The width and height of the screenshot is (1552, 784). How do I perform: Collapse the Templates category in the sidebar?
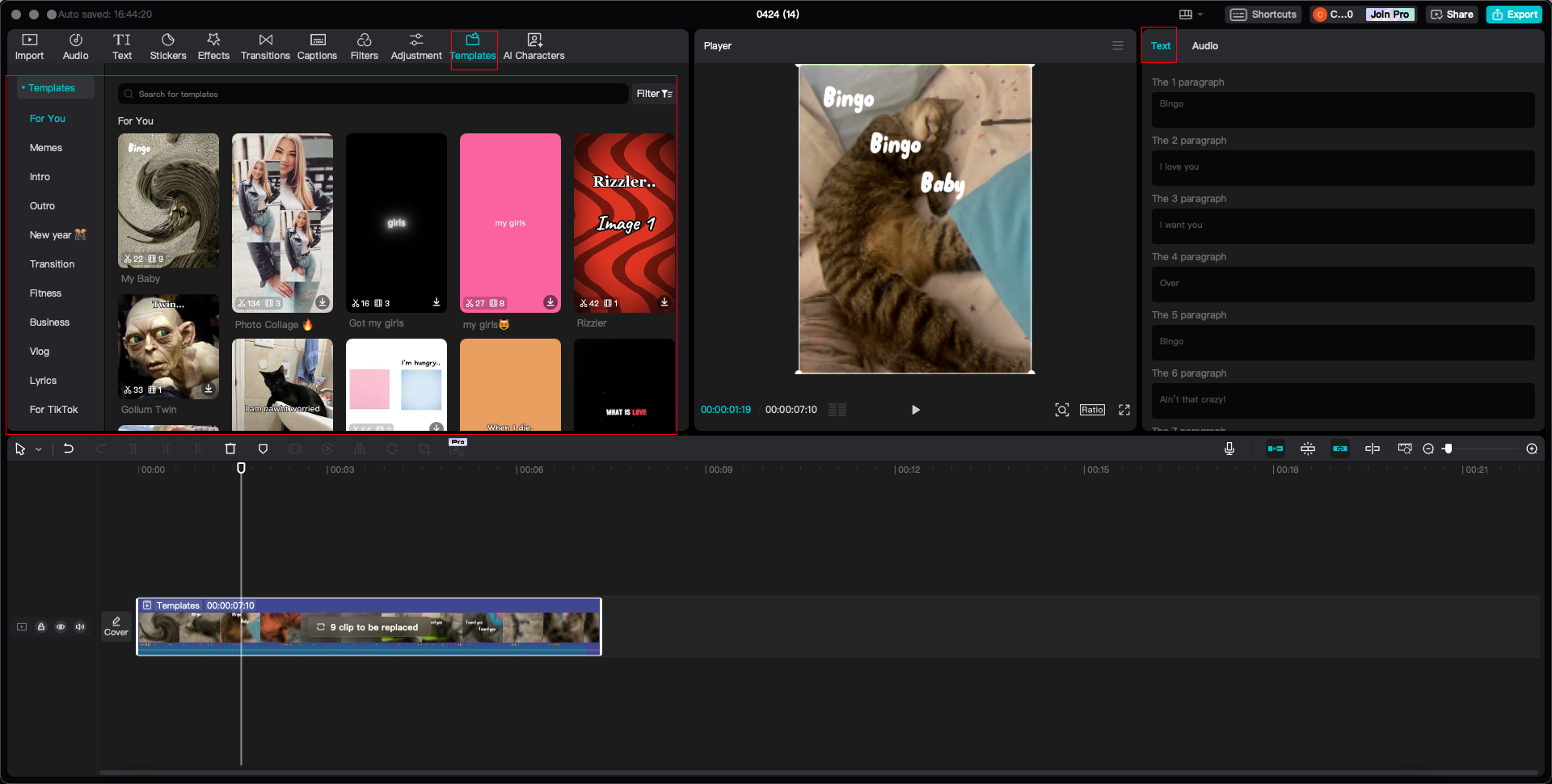click(24, 87)
